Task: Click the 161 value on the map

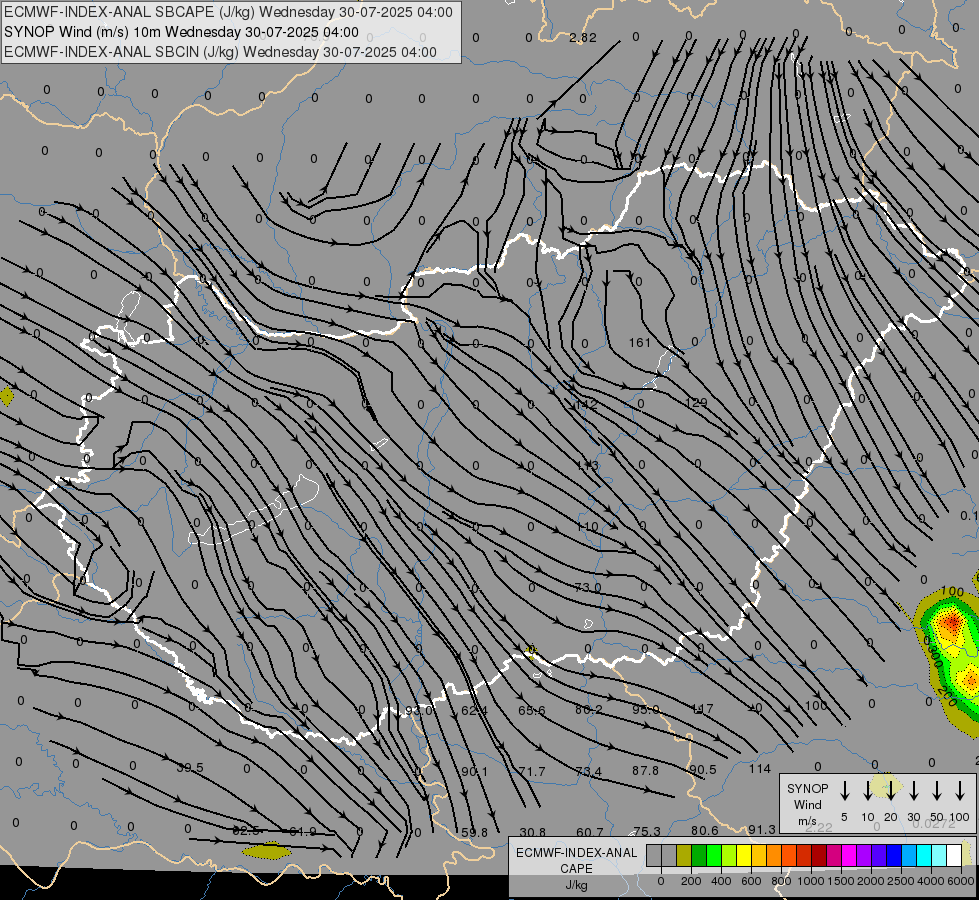Action: [639, 342]
